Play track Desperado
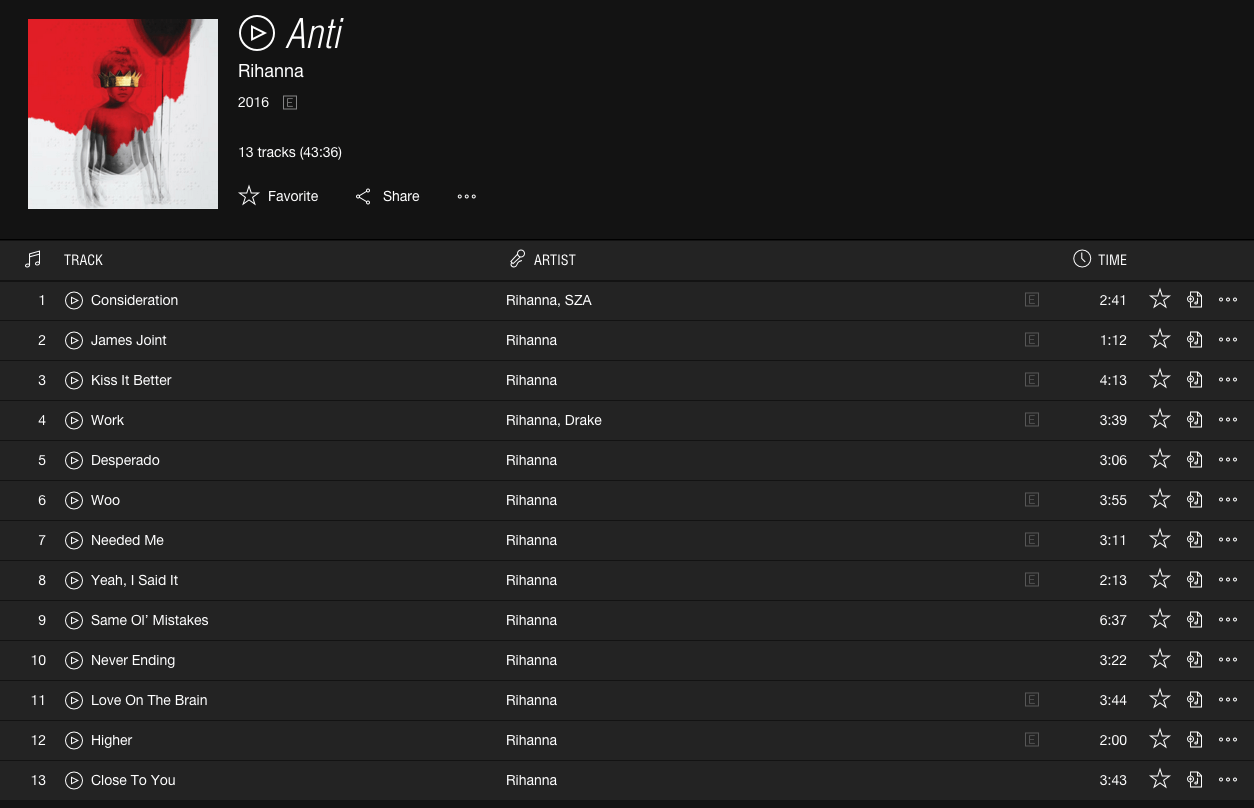 73,460
